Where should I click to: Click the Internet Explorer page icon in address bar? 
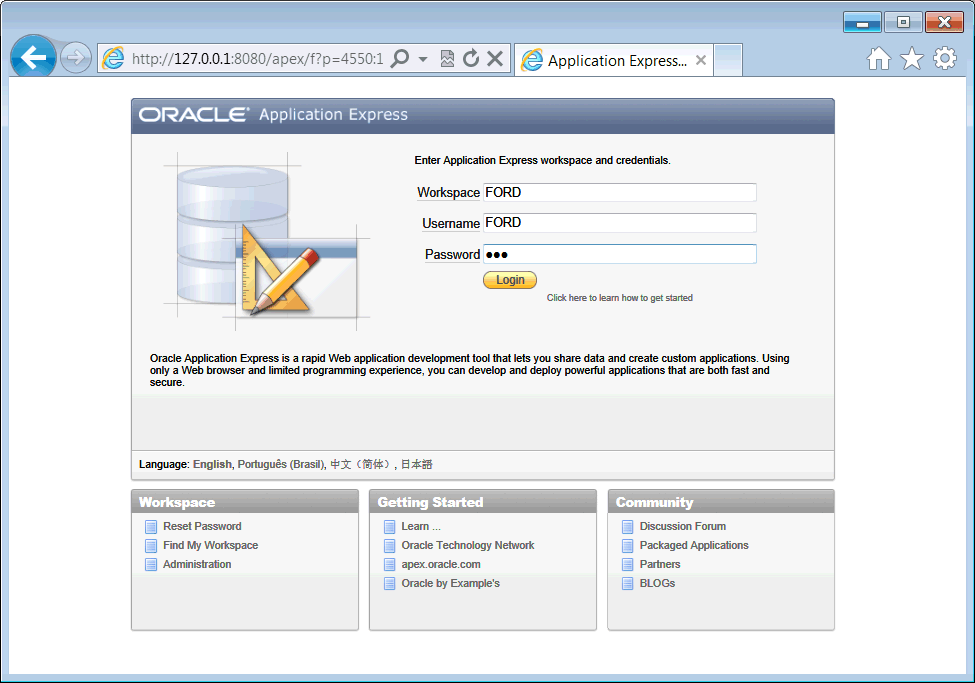coord(113,58)
